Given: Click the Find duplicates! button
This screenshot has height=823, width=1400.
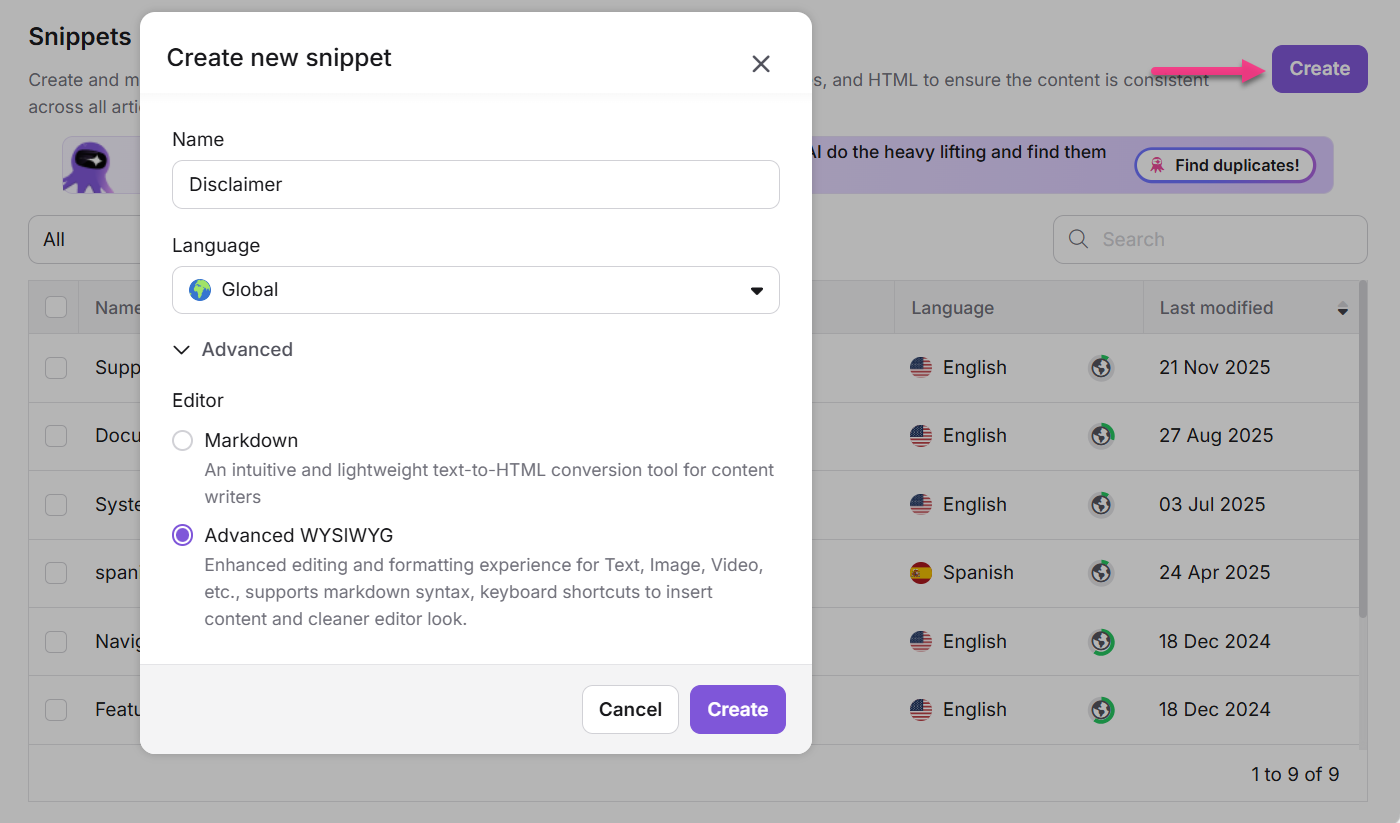Looking at the screenshot, I should (1224, 165).
